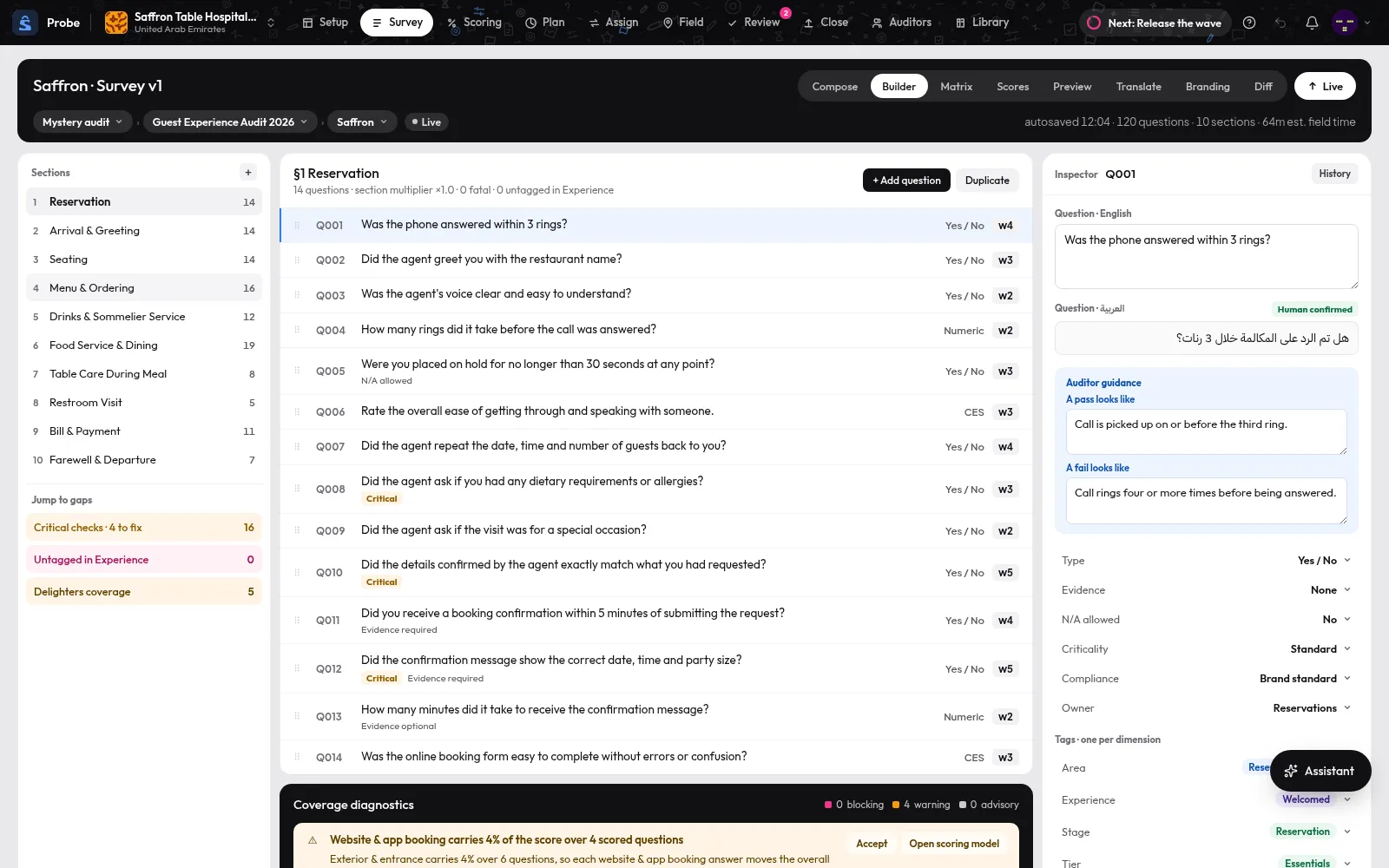Click the undo arrow icon in top bar
This screenshot has height=868, width=1389.
1280,23
